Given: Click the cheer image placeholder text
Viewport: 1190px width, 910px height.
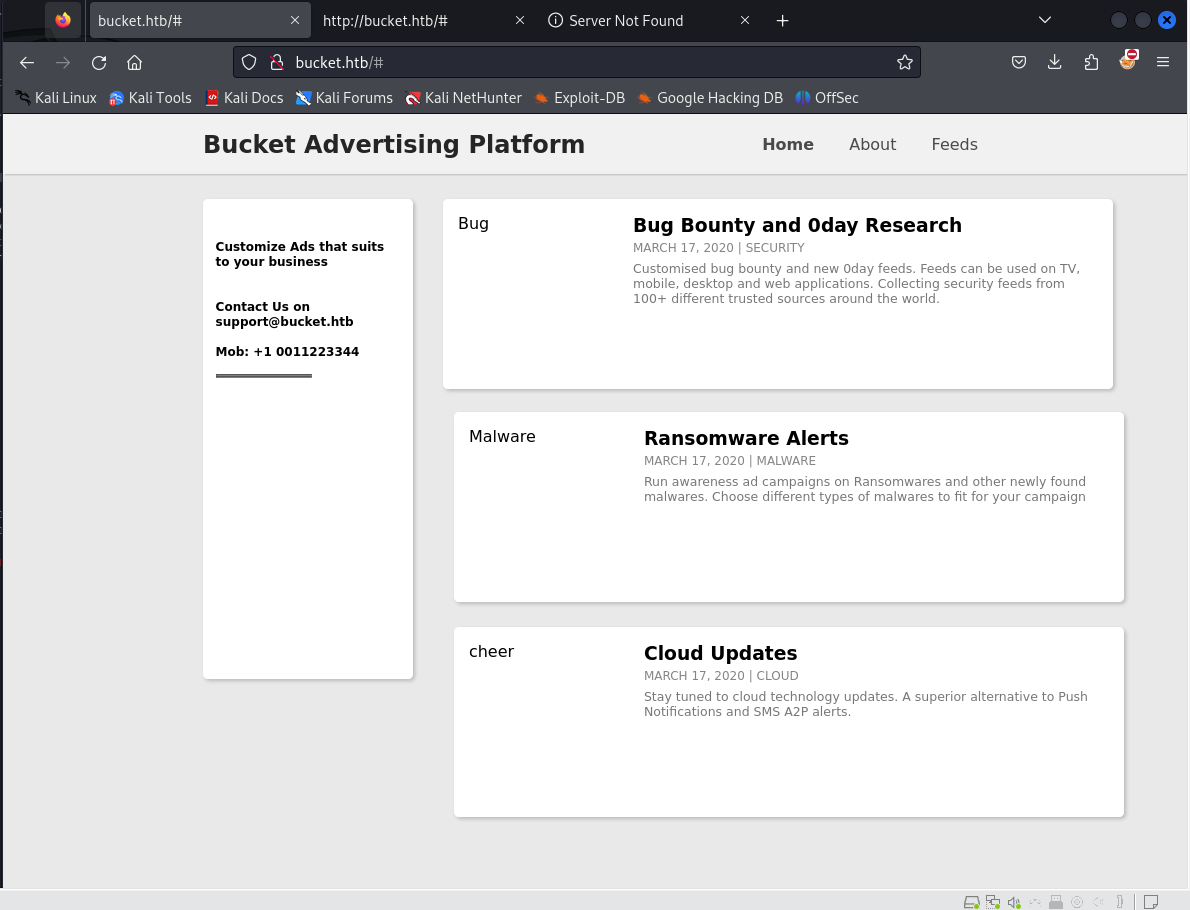Looking at the screenshot, I should tap(491, 652).
